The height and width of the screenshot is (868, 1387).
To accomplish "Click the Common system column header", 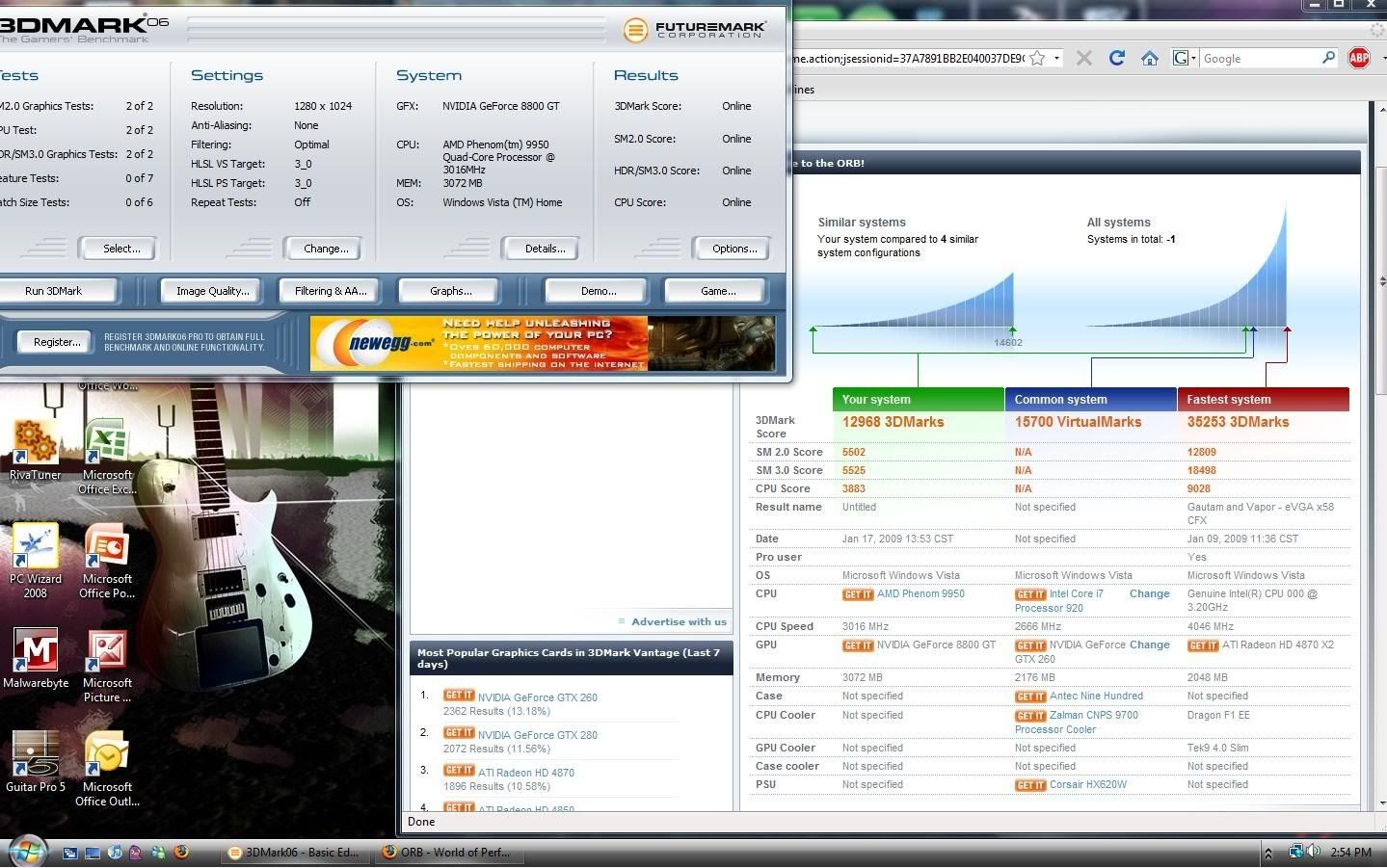I will coord(1090,400).
